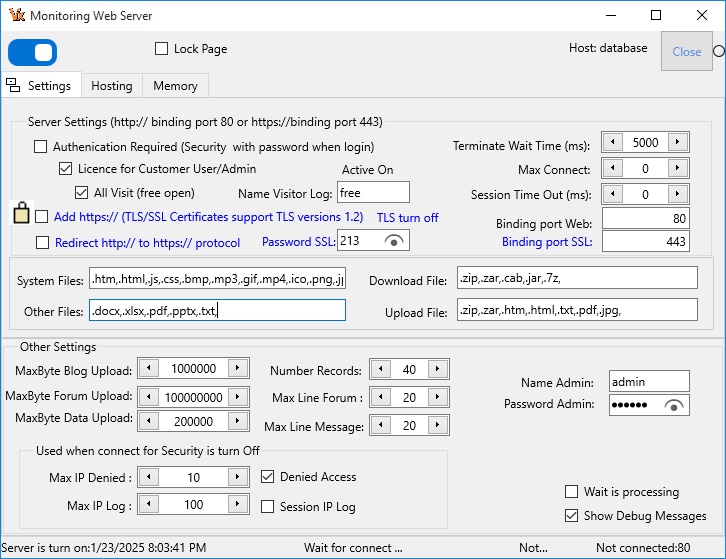Screen dimensions: 726x559
Task: Increase Max IP Denied value
Action: click(239, 478)
